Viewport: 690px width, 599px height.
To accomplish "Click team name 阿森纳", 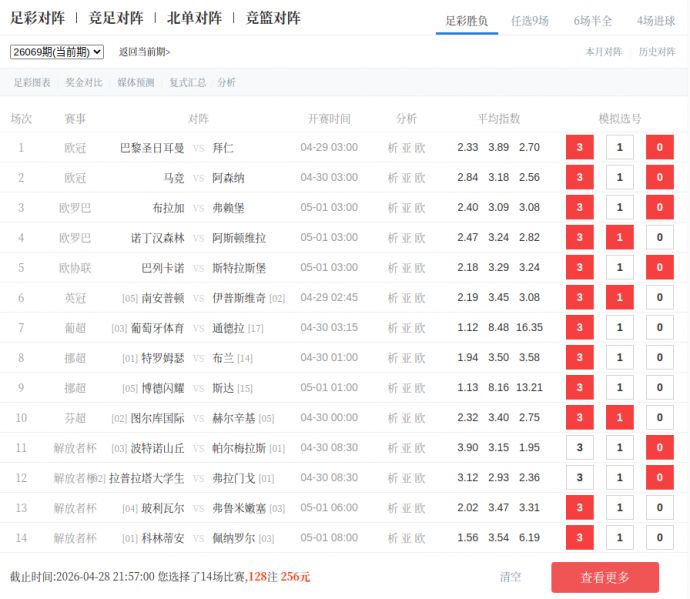I will (228, 178).
